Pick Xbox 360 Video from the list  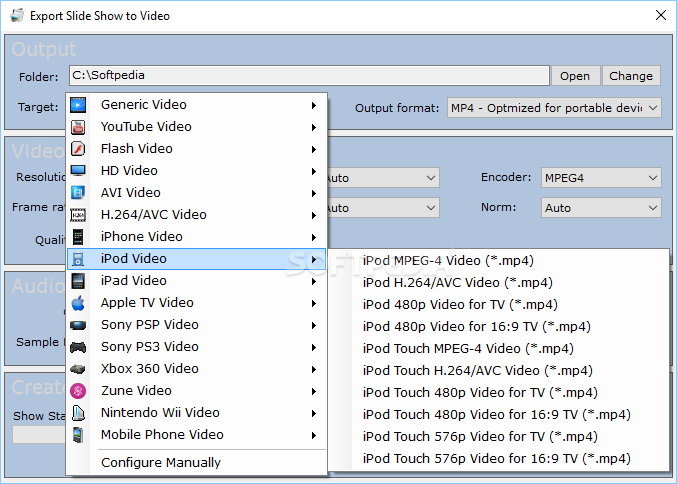tap(197, 369)
